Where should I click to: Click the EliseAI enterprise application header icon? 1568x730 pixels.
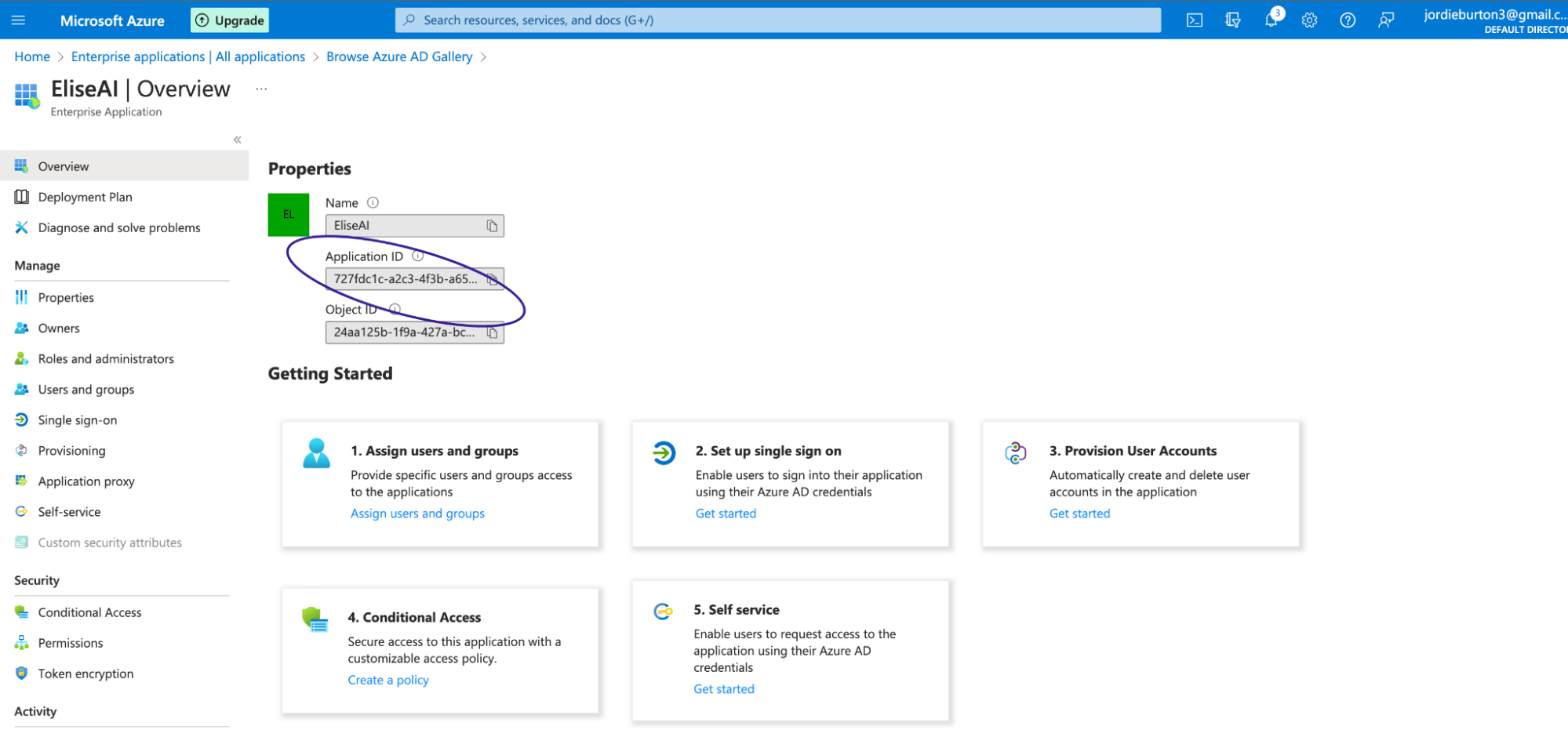point(27,96)
